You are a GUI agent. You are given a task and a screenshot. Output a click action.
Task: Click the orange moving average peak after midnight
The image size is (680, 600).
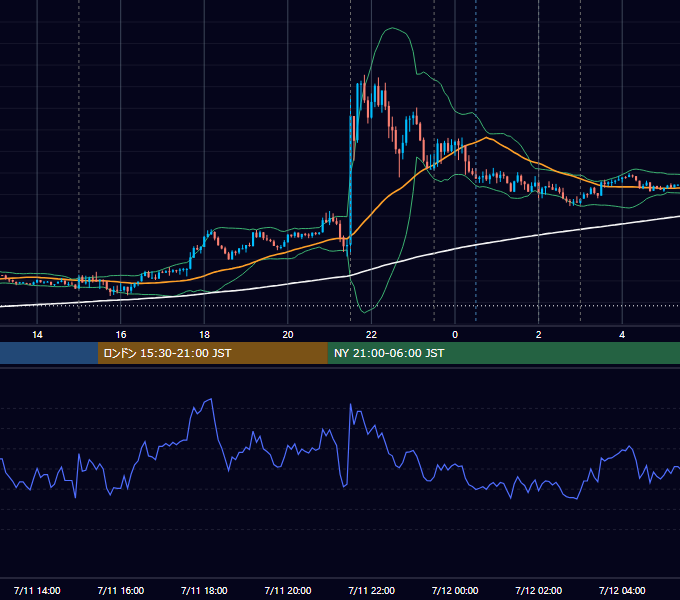coord(487,138)
